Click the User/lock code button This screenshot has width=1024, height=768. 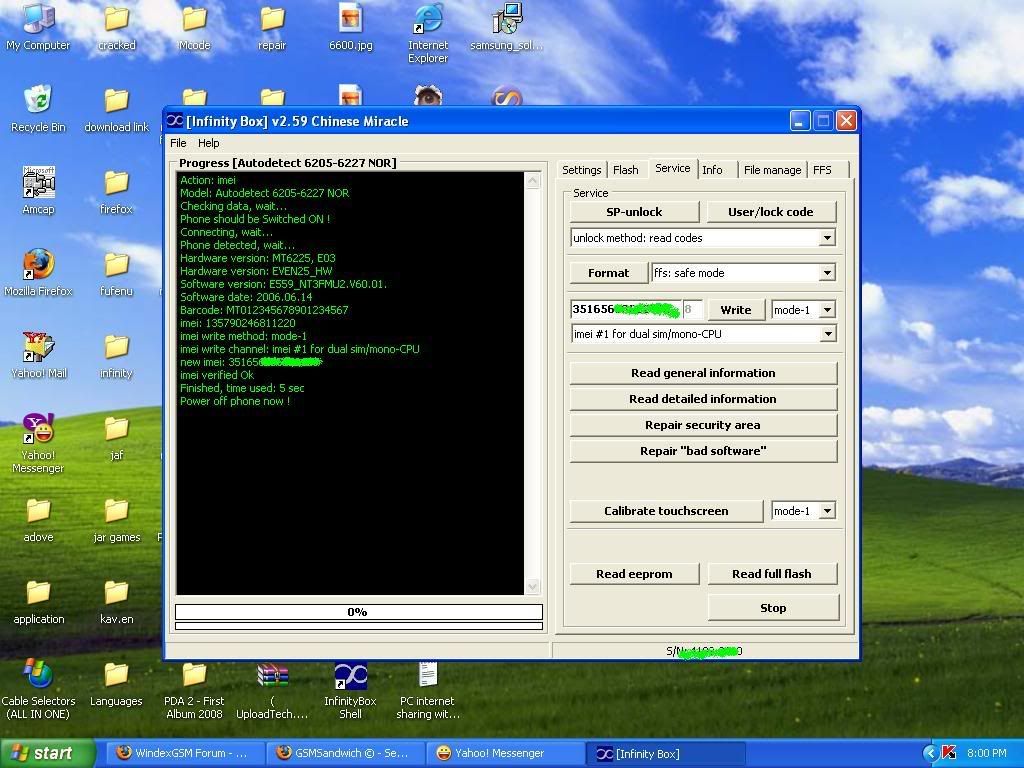click(771, 212)
